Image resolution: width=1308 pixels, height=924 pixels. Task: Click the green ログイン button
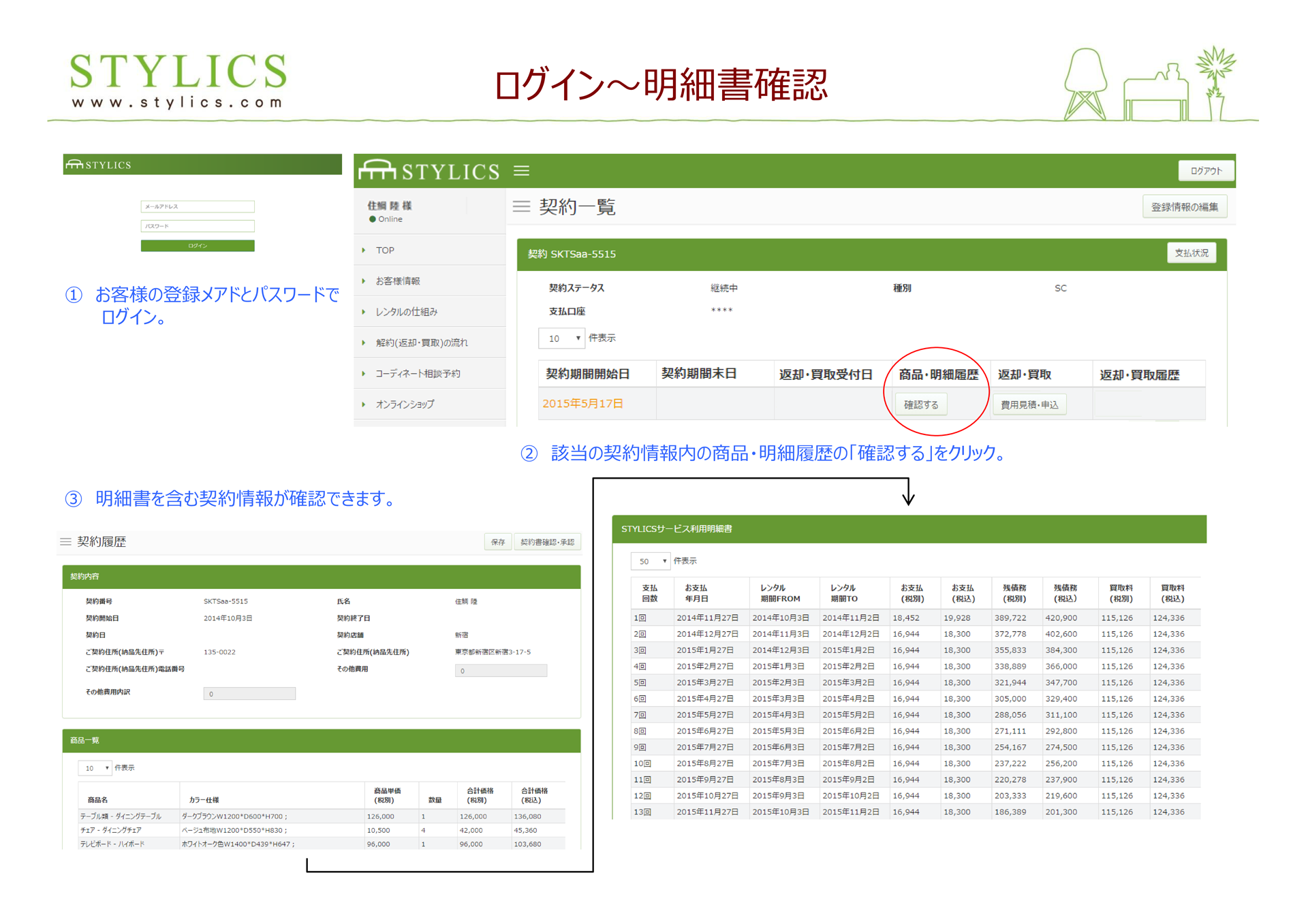coord(198,246)
